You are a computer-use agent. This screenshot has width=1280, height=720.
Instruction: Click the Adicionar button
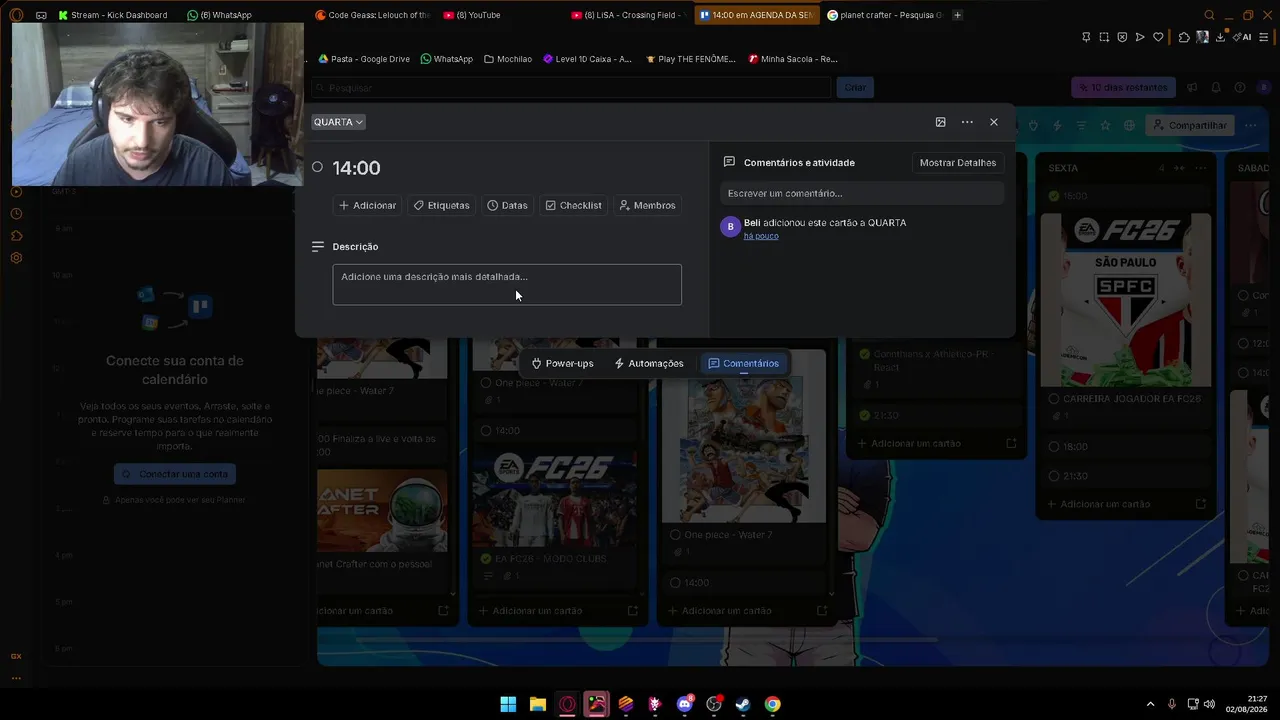pyautogui.click(x=368, y=205)
